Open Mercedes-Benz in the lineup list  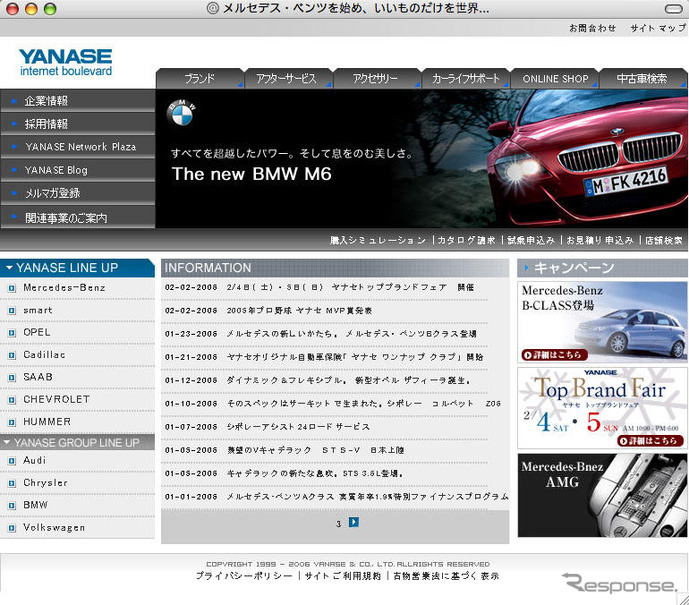click(64, 288)
